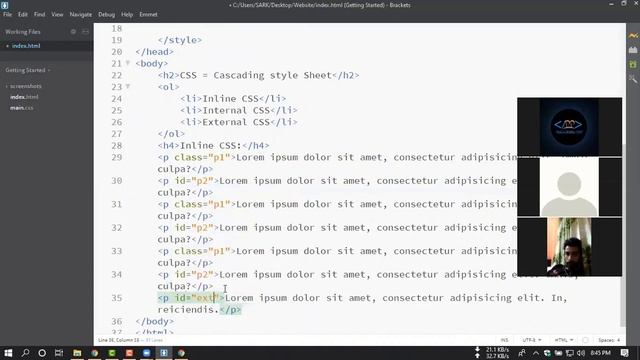
Task: Open Task View from taskbar
Action: coord(59,353)
